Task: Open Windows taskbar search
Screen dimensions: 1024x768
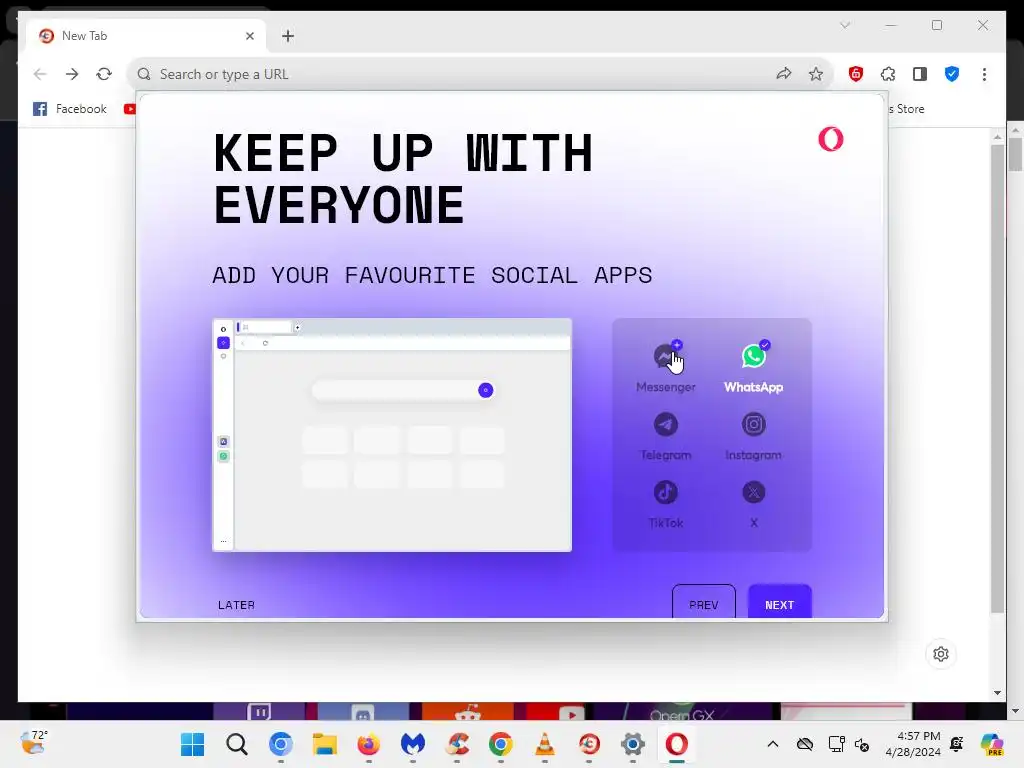Action: [236, 744]
